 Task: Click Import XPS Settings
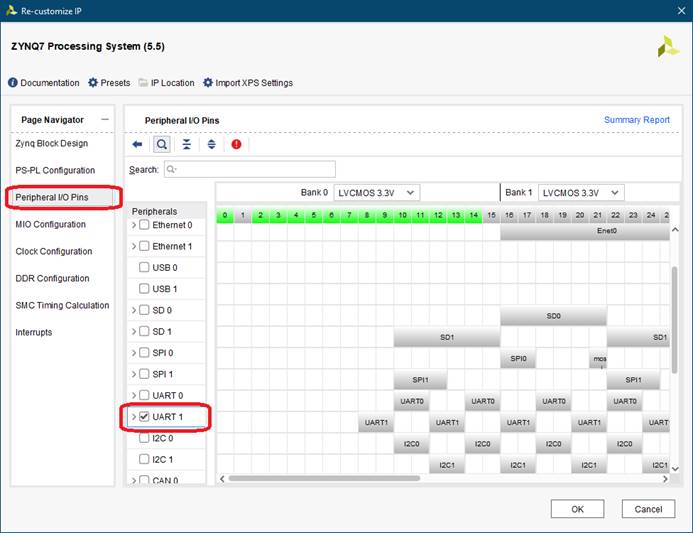pyautogui.click(x=247, y=83)
